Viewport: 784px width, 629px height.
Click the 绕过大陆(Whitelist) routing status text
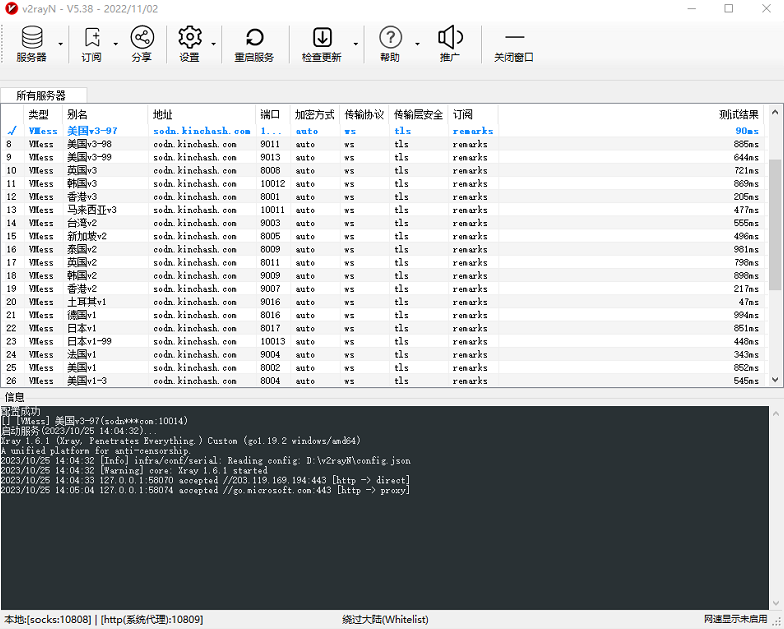[386, 620]
